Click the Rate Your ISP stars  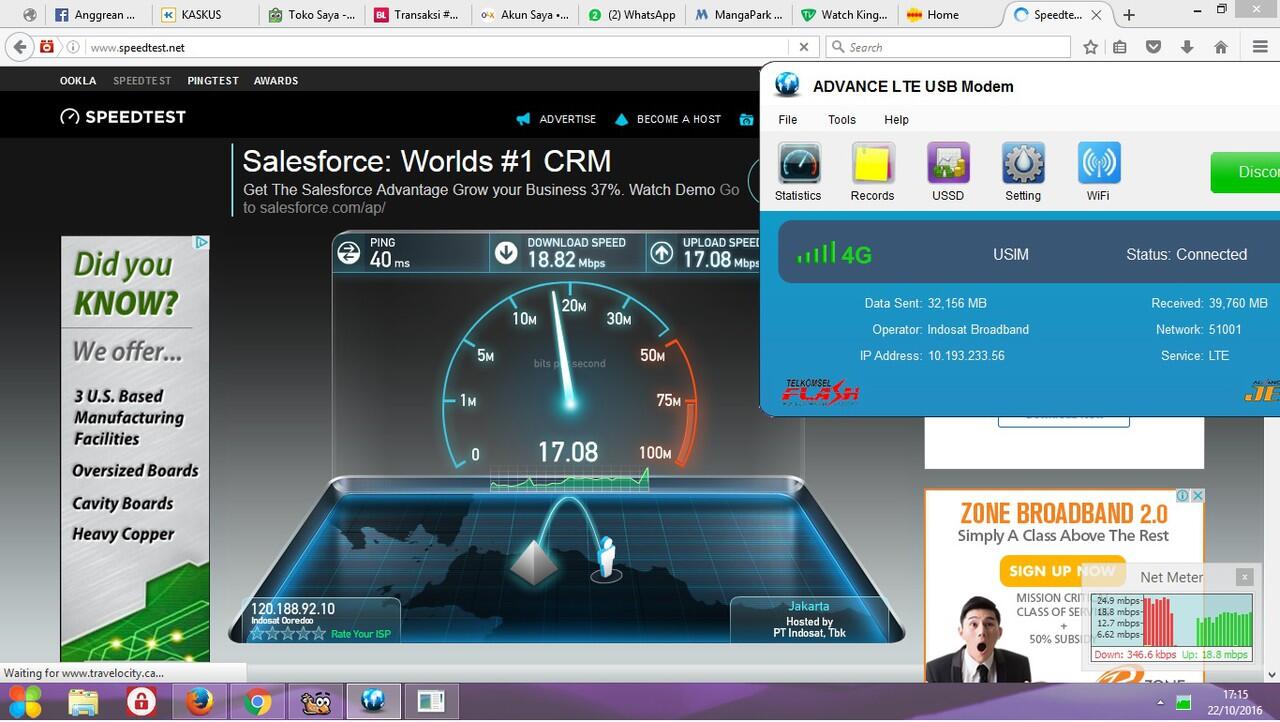click(287, 633)
